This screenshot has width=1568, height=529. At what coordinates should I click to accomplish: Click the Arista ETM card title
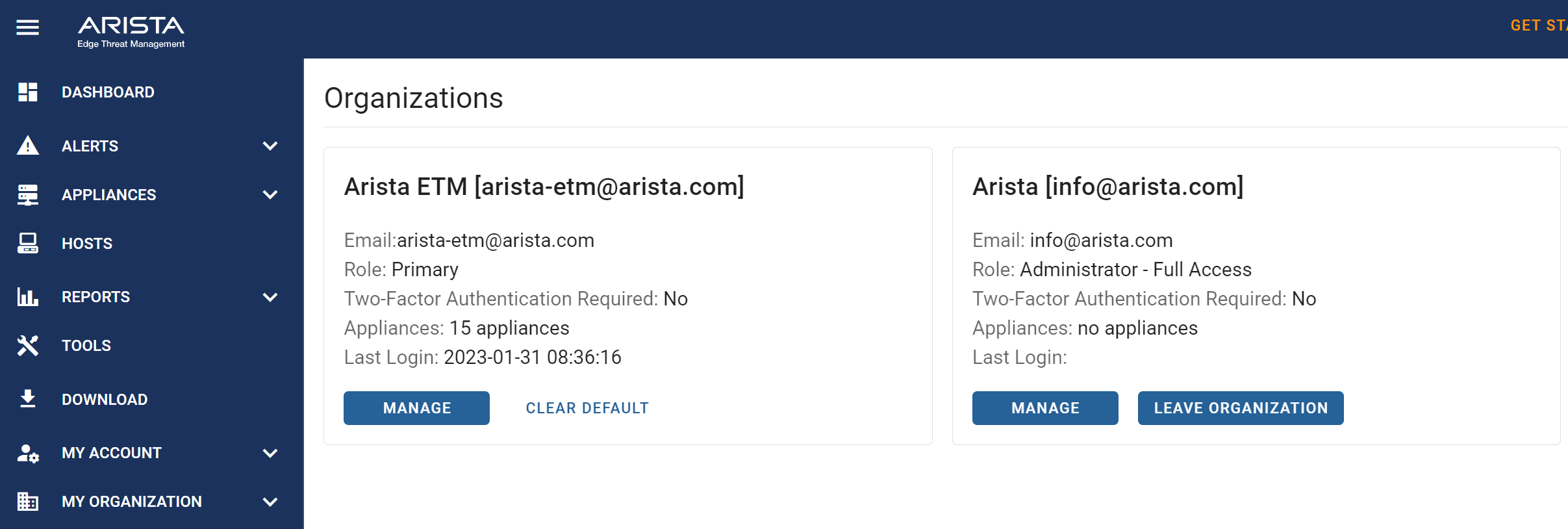coord(544,187)
